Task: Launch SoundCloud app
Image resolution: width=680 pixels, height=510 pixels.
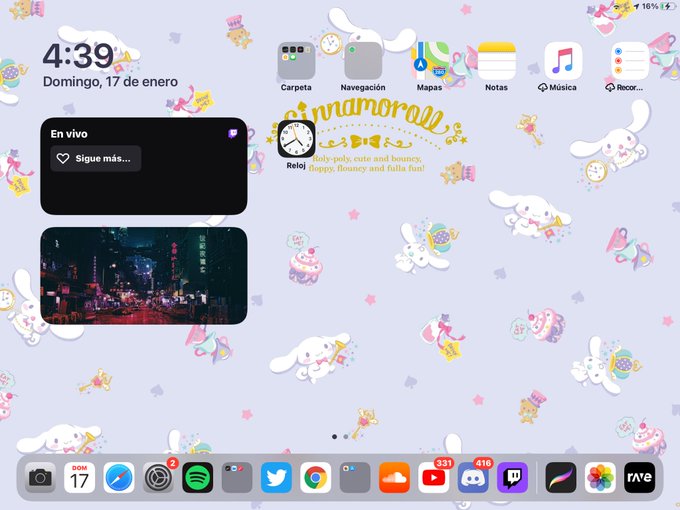Action: pyautogui.click(x=394, y=477)
